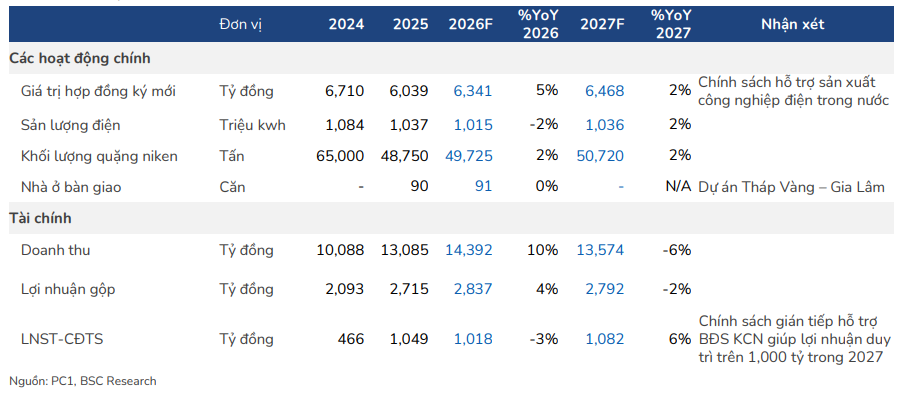This screenshot has height=400, width=899.
Task: Click the "Nguồn: PC1, BSC Research" source note
Action: (x=83, y=381)
